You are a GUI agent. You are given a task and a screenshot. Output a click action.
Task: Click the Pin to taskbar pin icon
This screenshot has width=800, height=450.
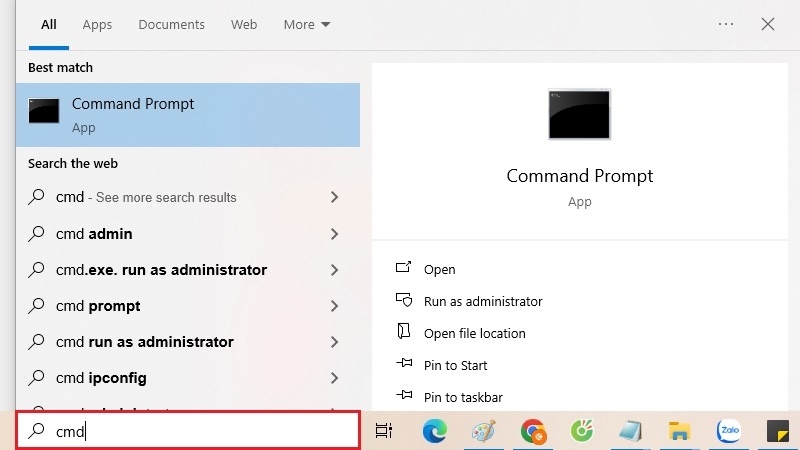click(x=404, y=395)
